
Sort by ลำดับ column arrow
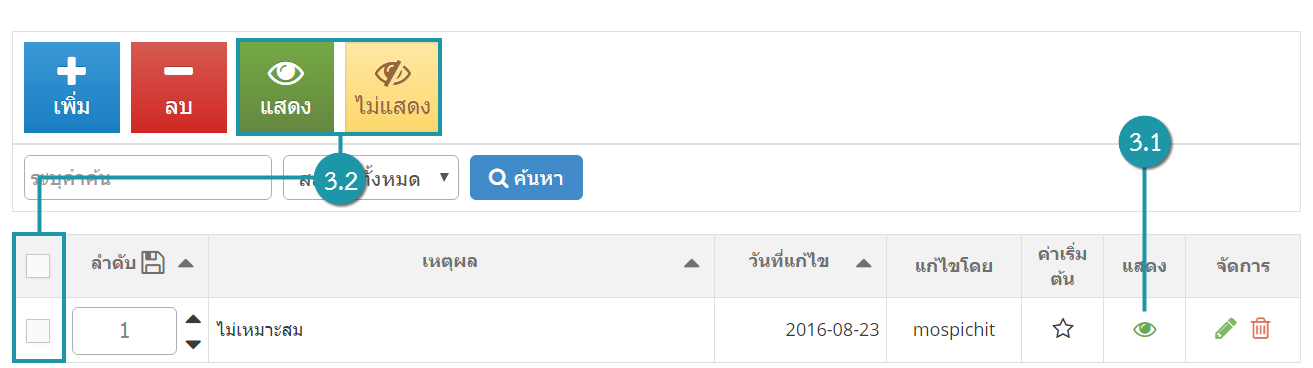click(186, 264)
